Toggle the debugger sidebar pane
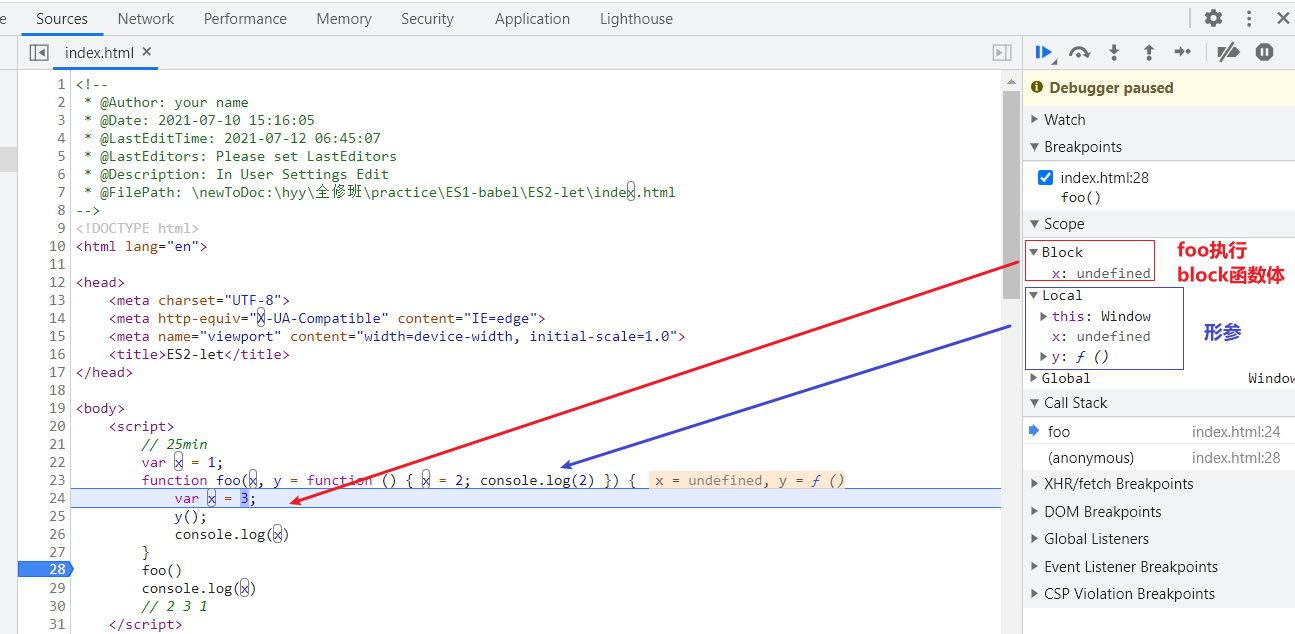Screen dimensions: 1295x634 (1001, 52)
